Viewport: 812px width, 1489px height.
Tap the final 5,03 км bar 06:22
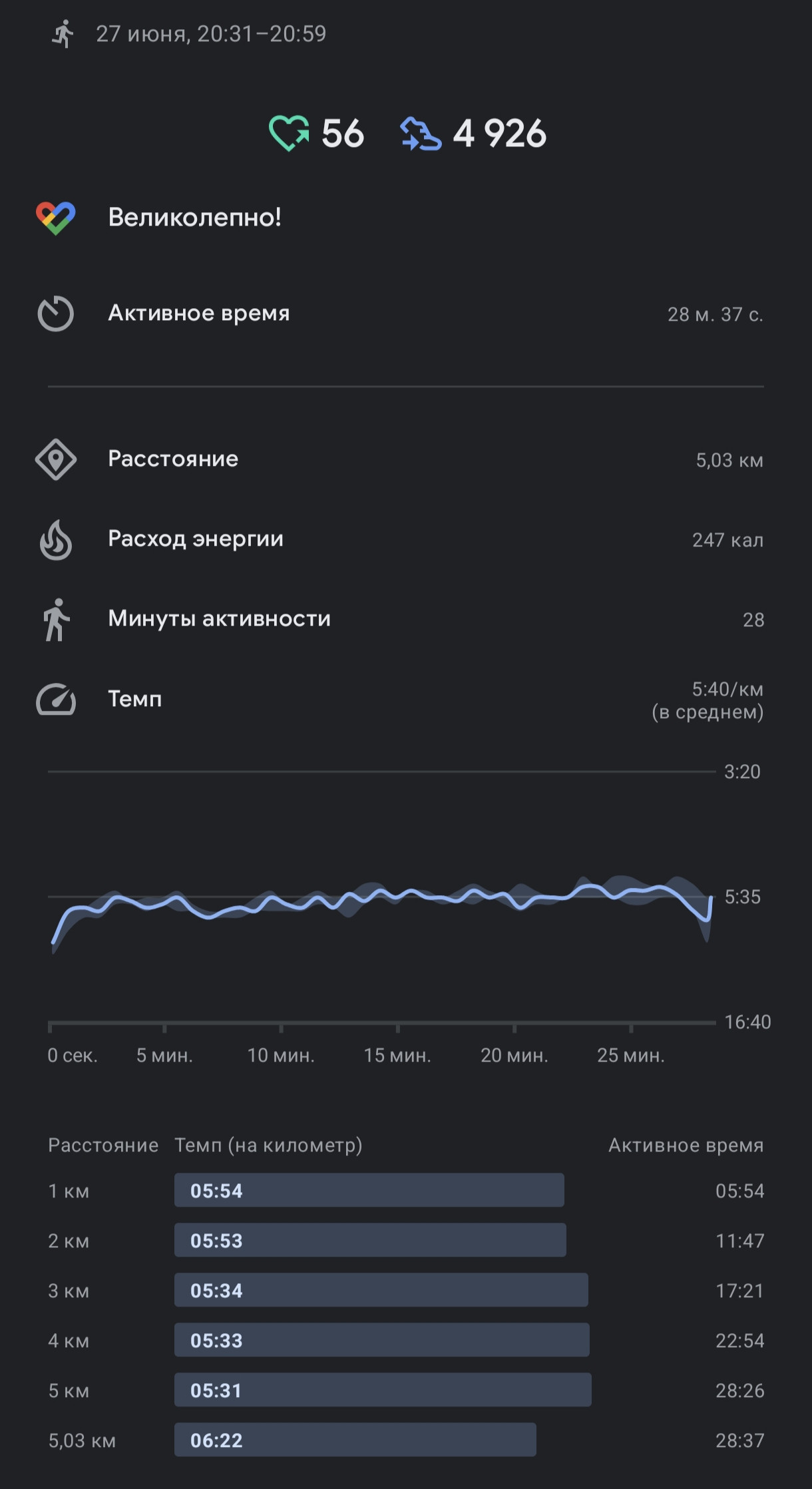coord(355,1440)
